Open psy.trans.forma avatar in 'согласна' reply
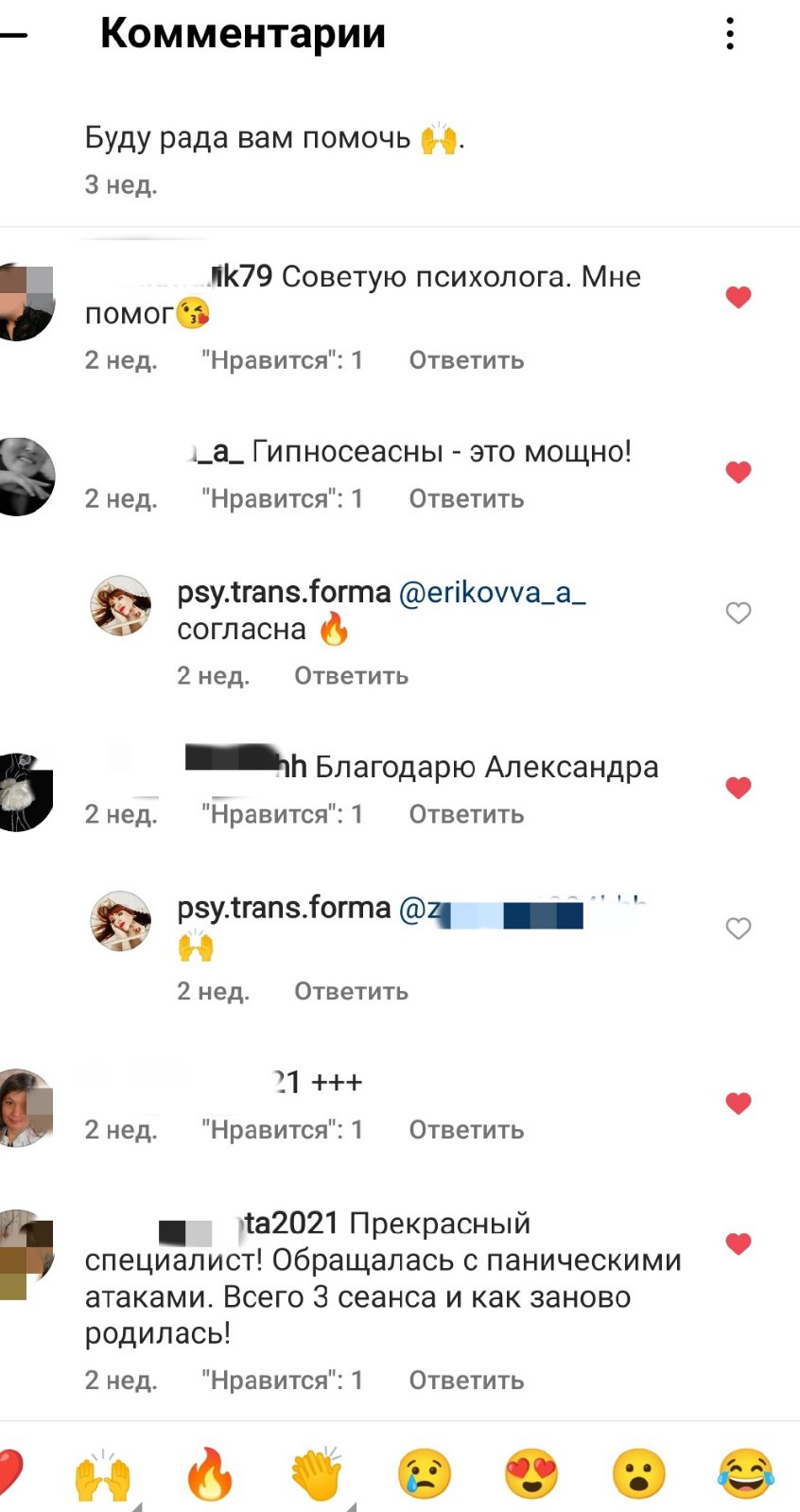 [121, 605]
